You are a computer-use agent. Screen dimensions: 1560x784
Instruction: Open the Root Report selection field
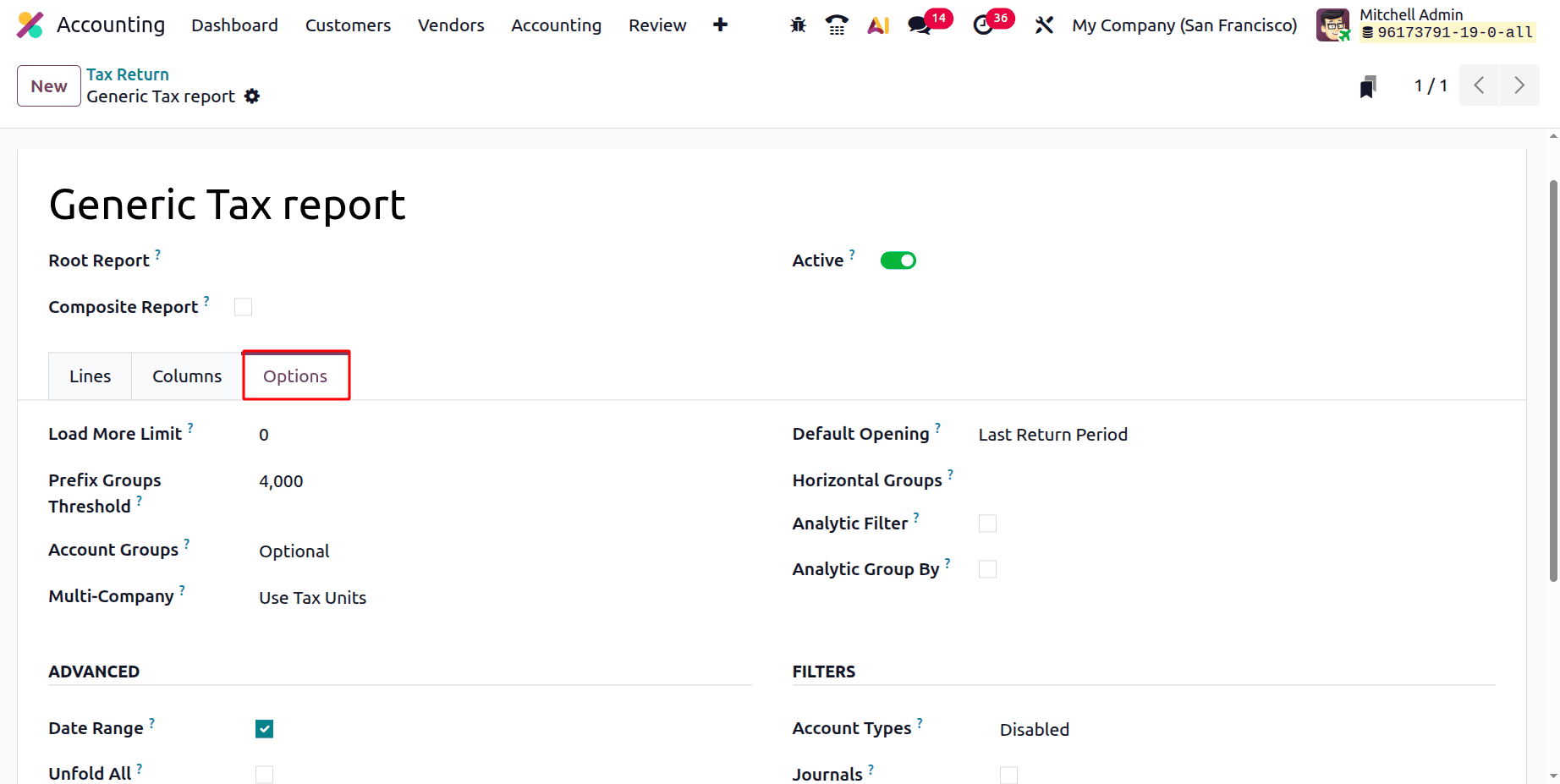tap(492, 261)
